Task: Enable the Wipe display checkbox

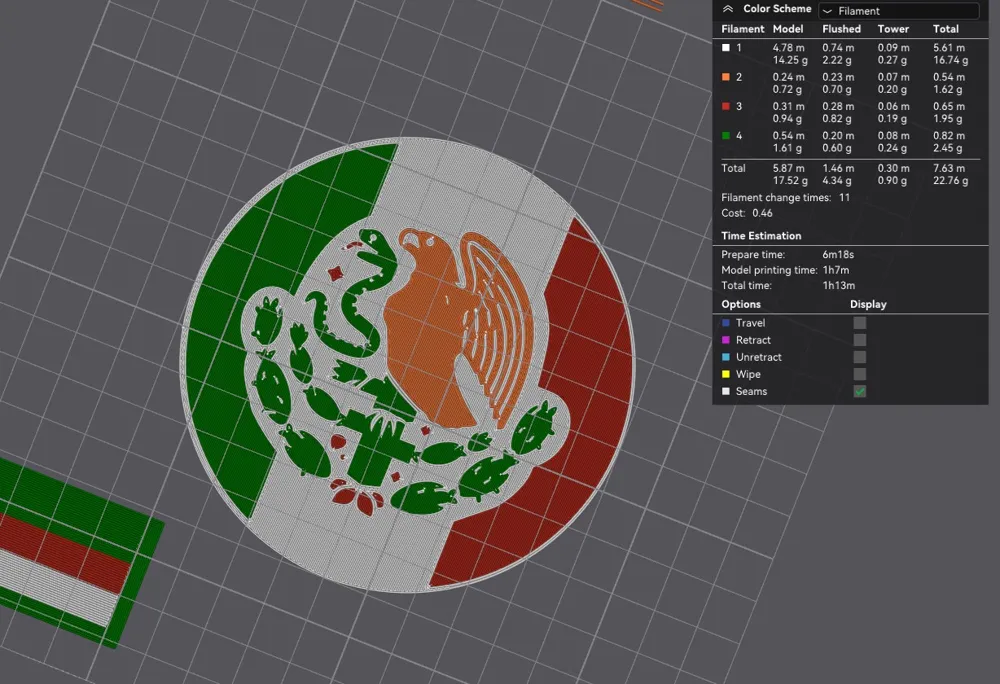Action: pyautogui.click(x=860, y=375)
